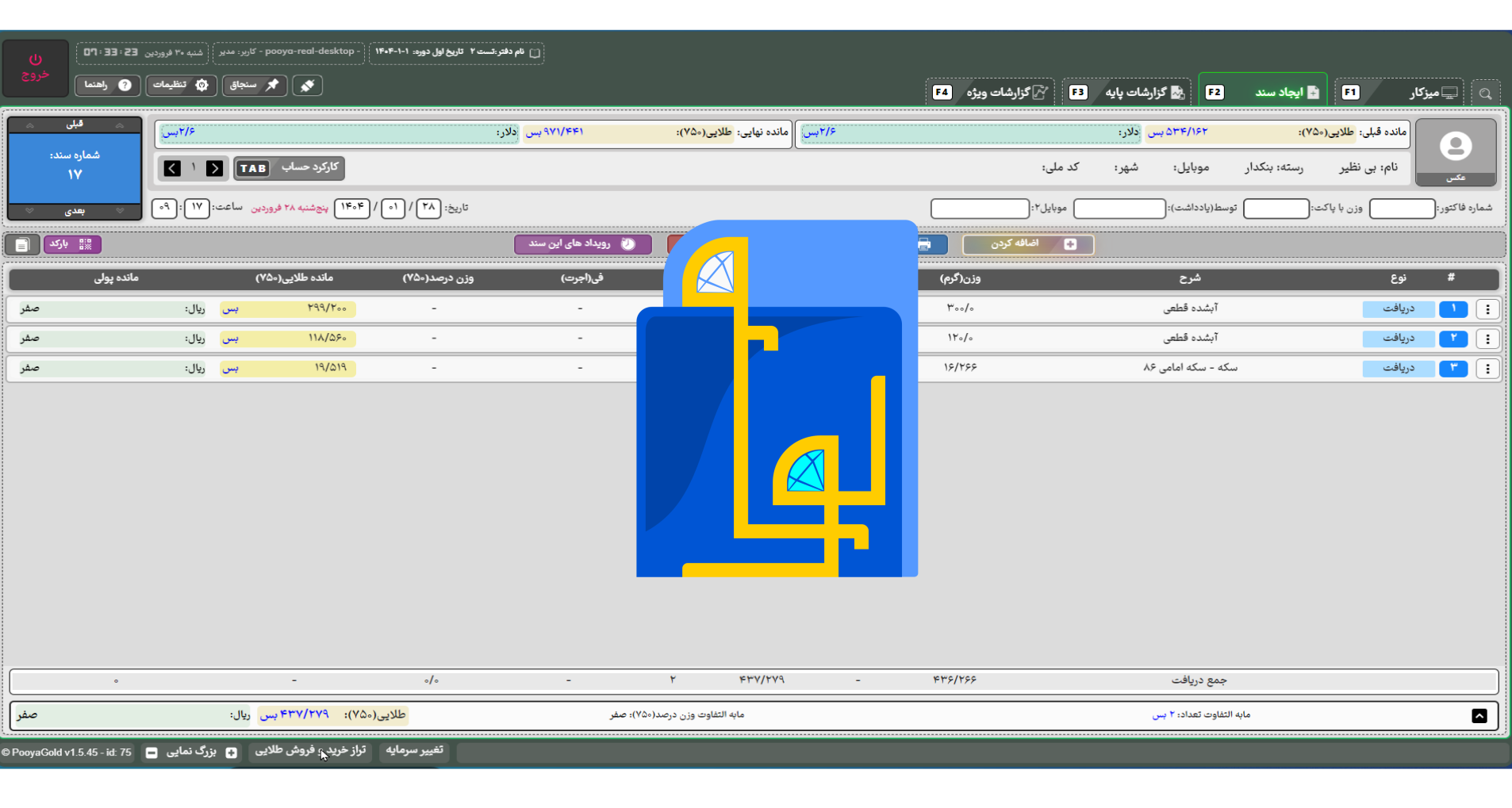Click the printer icon button
The width and height of the screenshot is (1512, 808).
(x=925, y=244)
